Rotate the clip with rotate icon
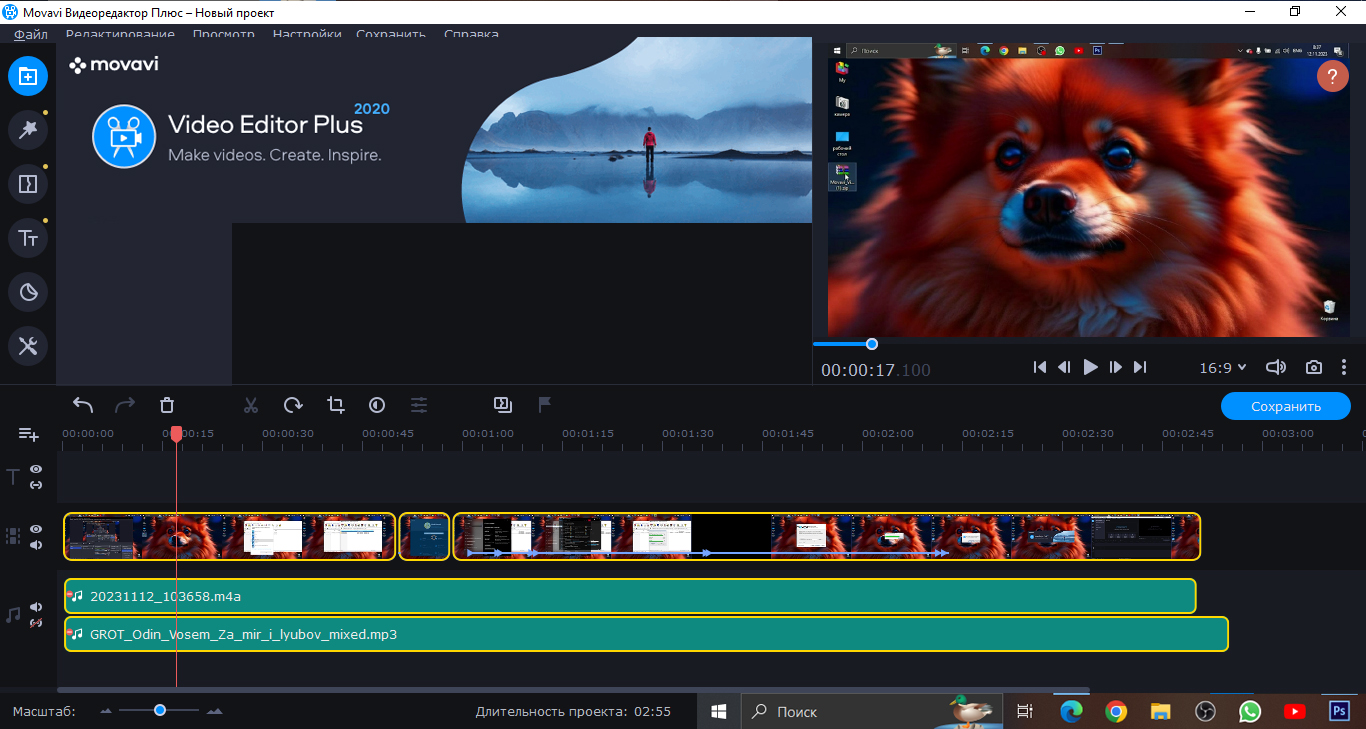Image resolution: width=1366 pixels, height=729 pixels. [293, 405]
